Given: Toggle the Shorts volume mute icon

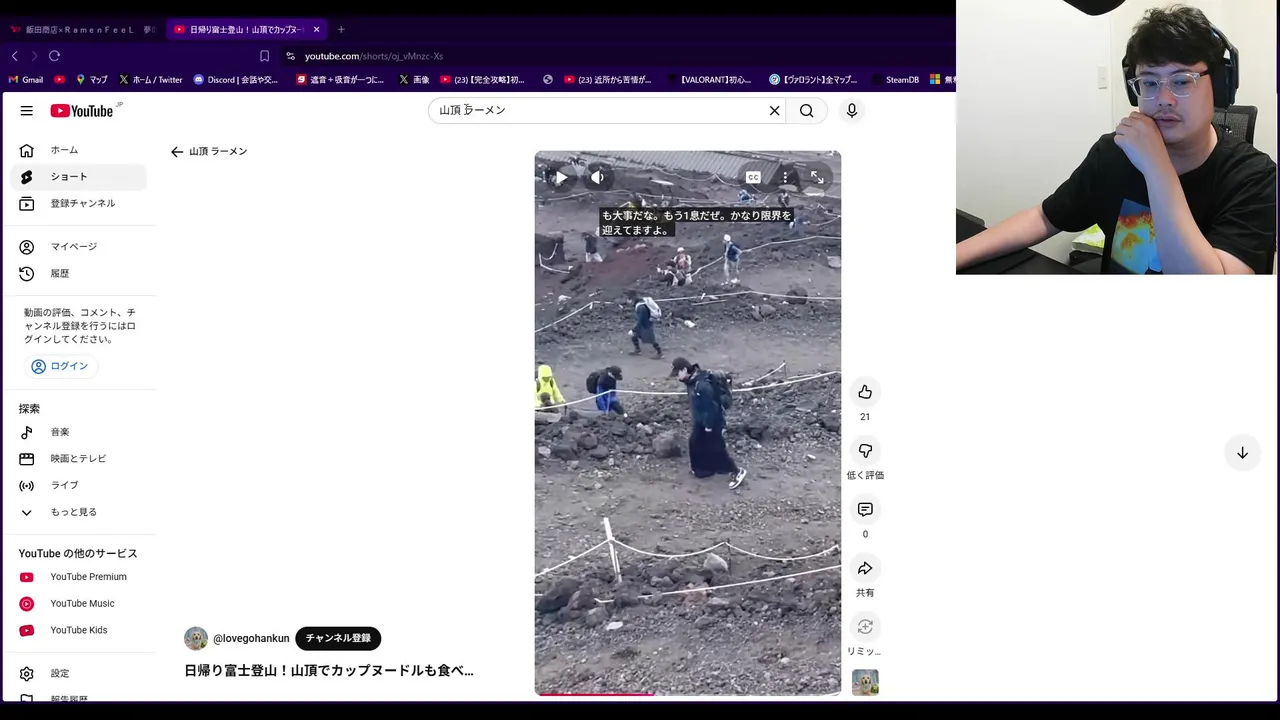Looking at the screenshot, I should [597, 178].
